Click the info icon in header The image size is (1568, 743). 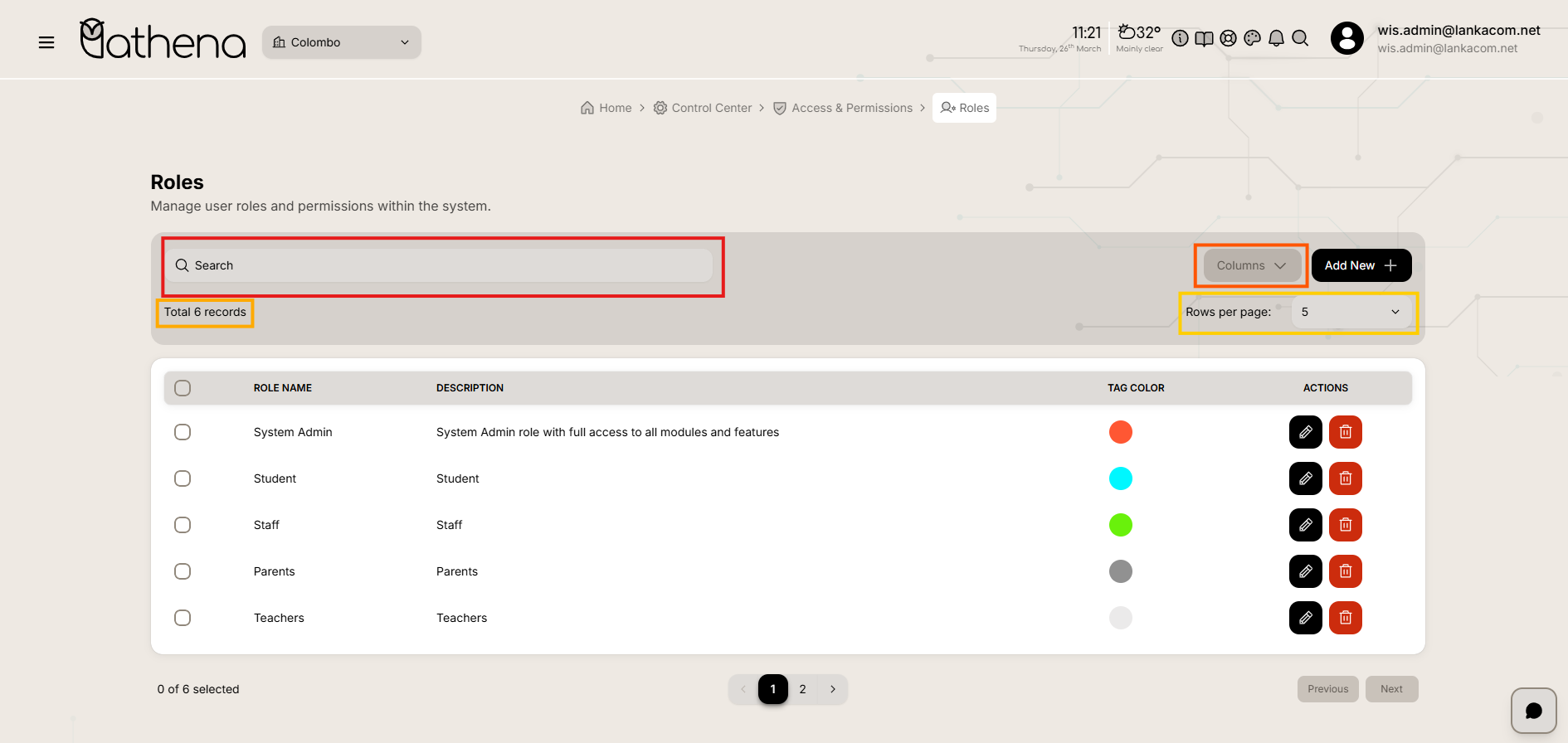(1180, 38)
